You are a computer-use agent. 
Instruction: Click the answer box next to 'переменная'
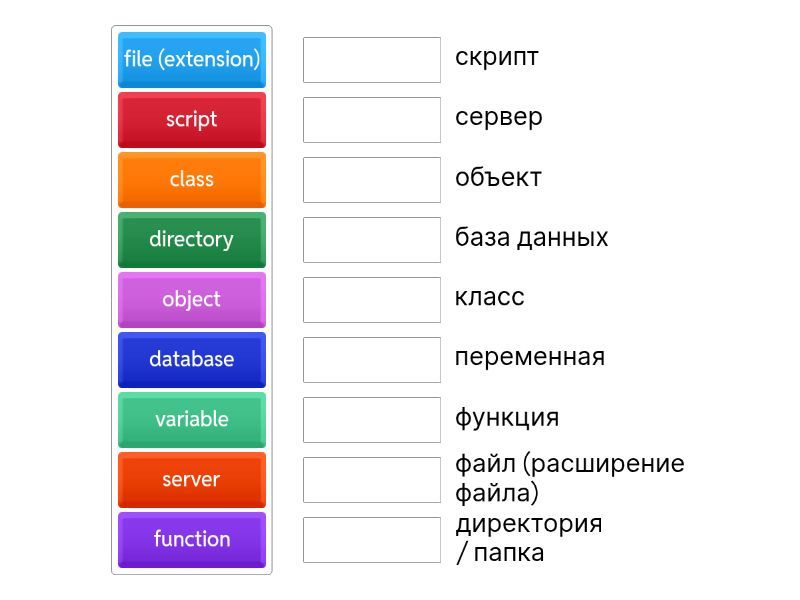371,360
